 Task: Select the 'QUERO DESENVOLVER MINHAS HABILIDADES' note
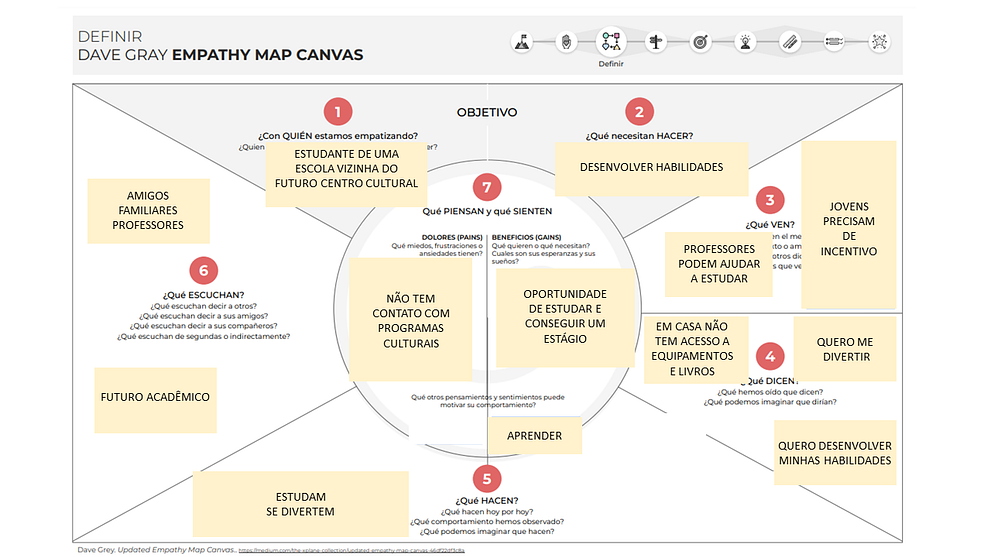(x=835, y=453)
